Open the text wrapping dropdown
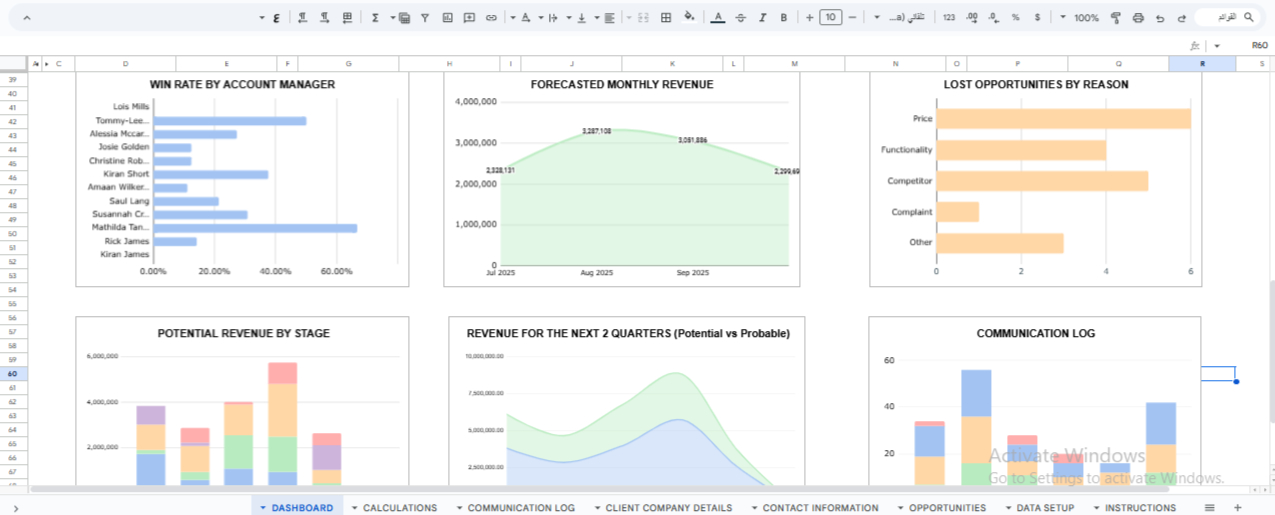1275x515 pixels. pos(549,18)
